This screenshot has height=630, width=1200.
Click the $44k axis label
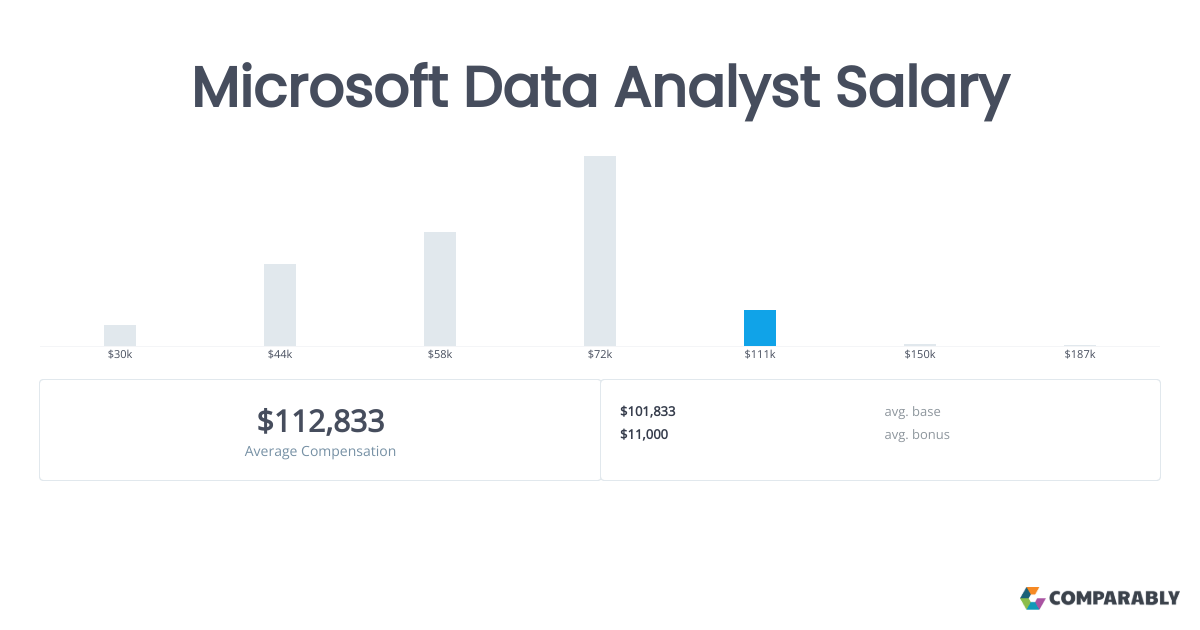[x=280, y=355]
